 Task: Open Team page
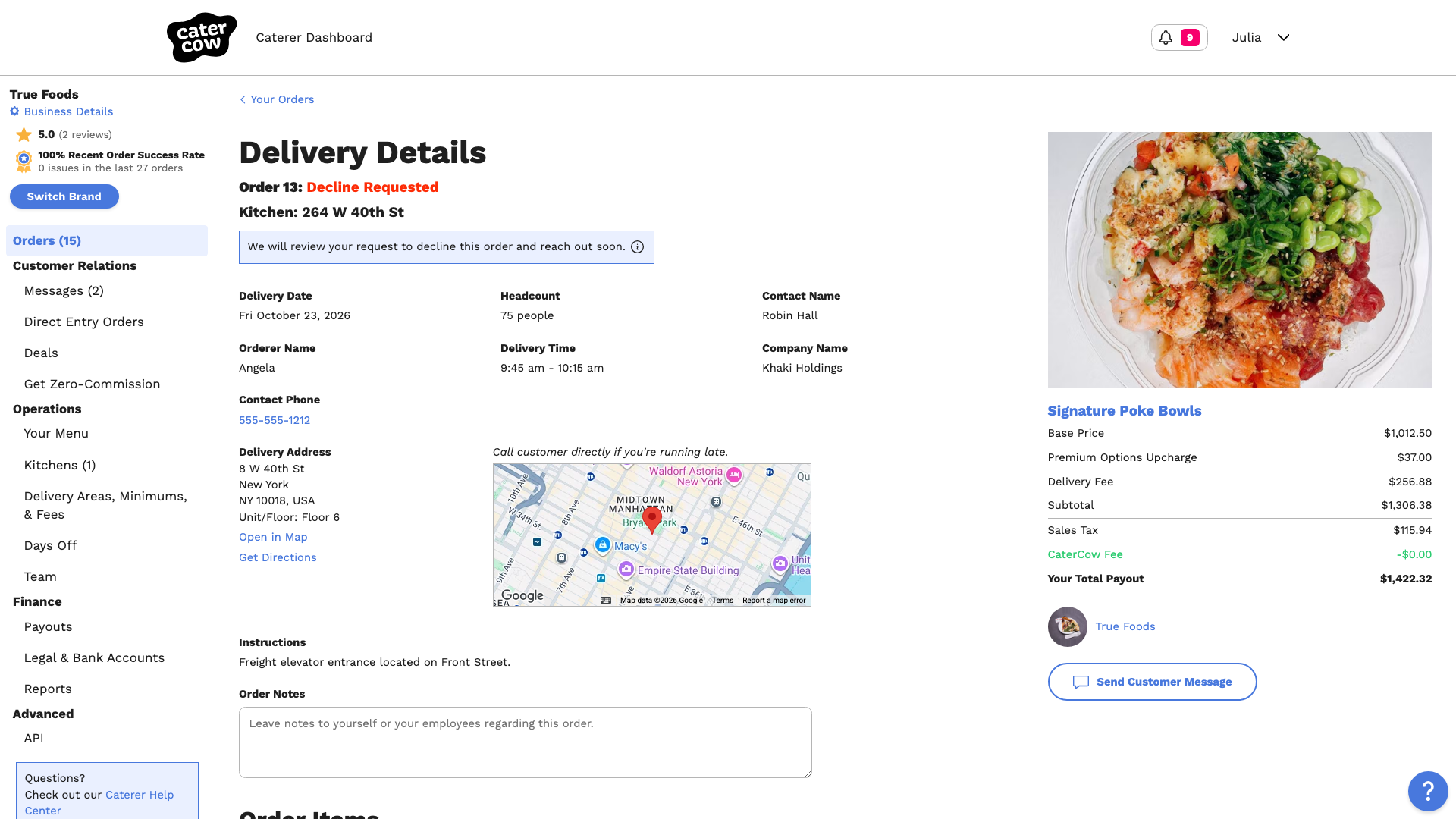coord(40,576)
